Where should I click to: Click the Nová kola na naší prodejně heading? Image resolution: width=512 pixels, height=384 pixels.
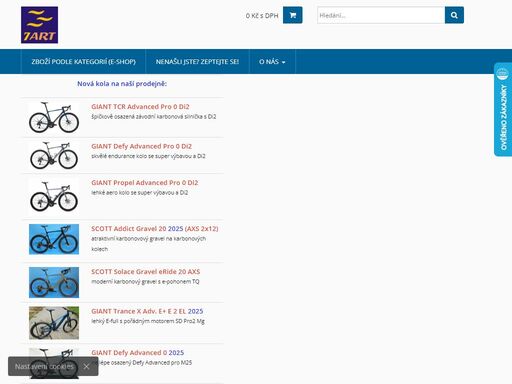coord(122,84)
